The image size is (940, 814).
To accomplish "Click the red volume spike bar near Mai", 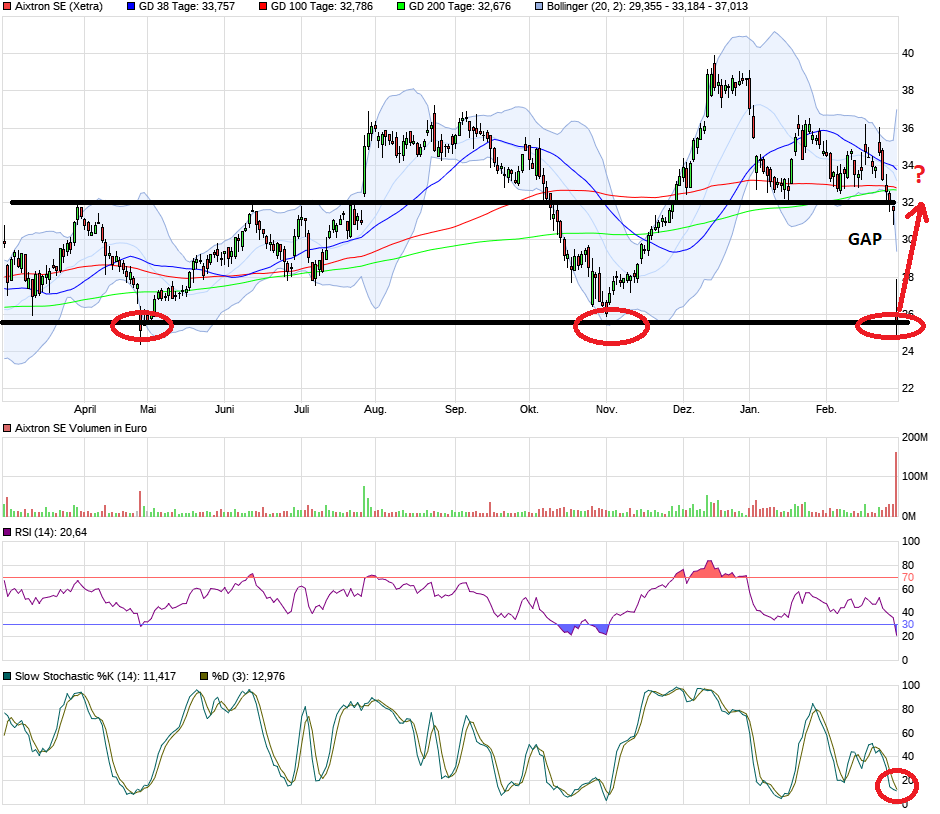I will point(140,504).
